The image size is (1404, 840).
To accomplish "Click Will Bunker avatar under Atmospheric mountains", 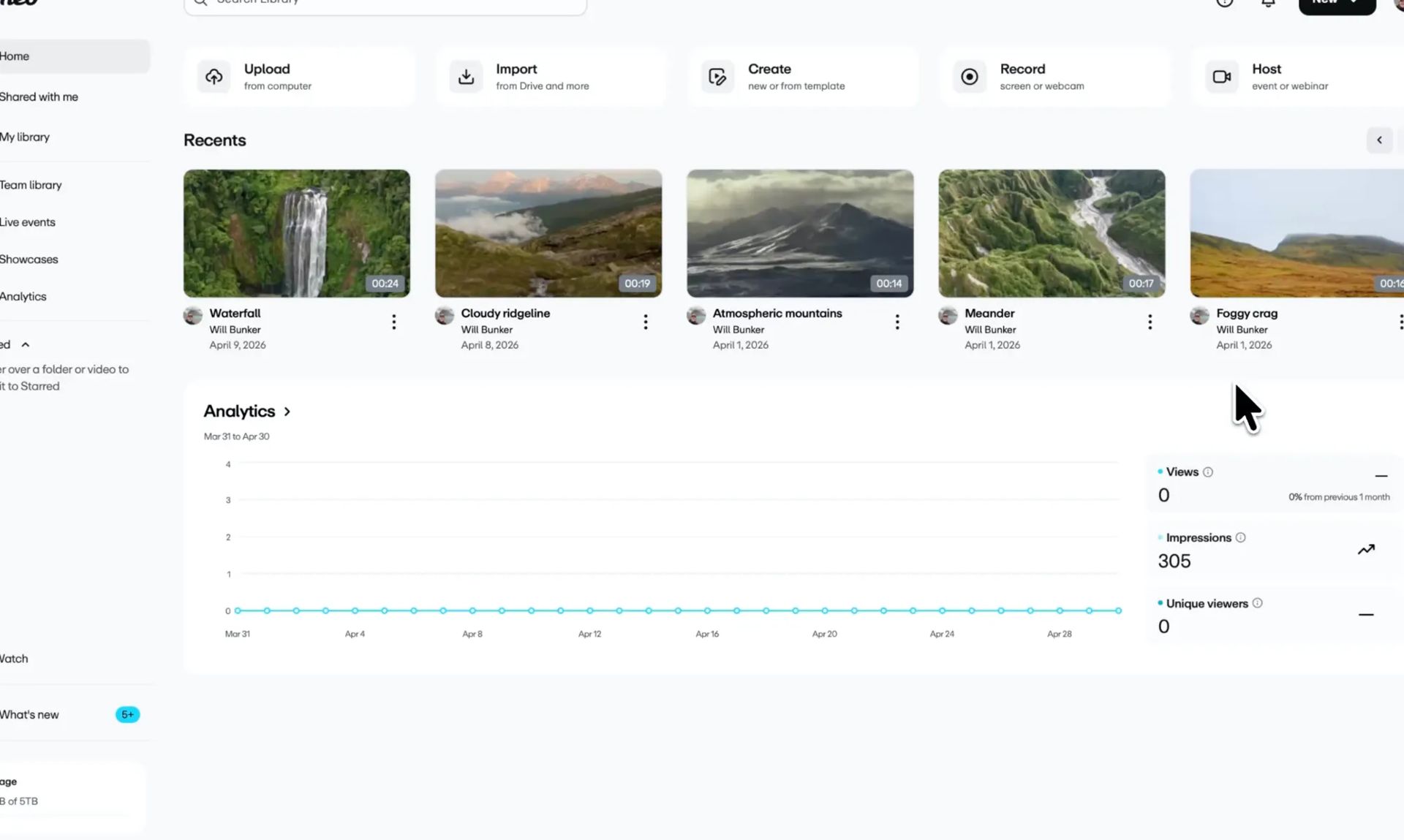I will 696,316.
